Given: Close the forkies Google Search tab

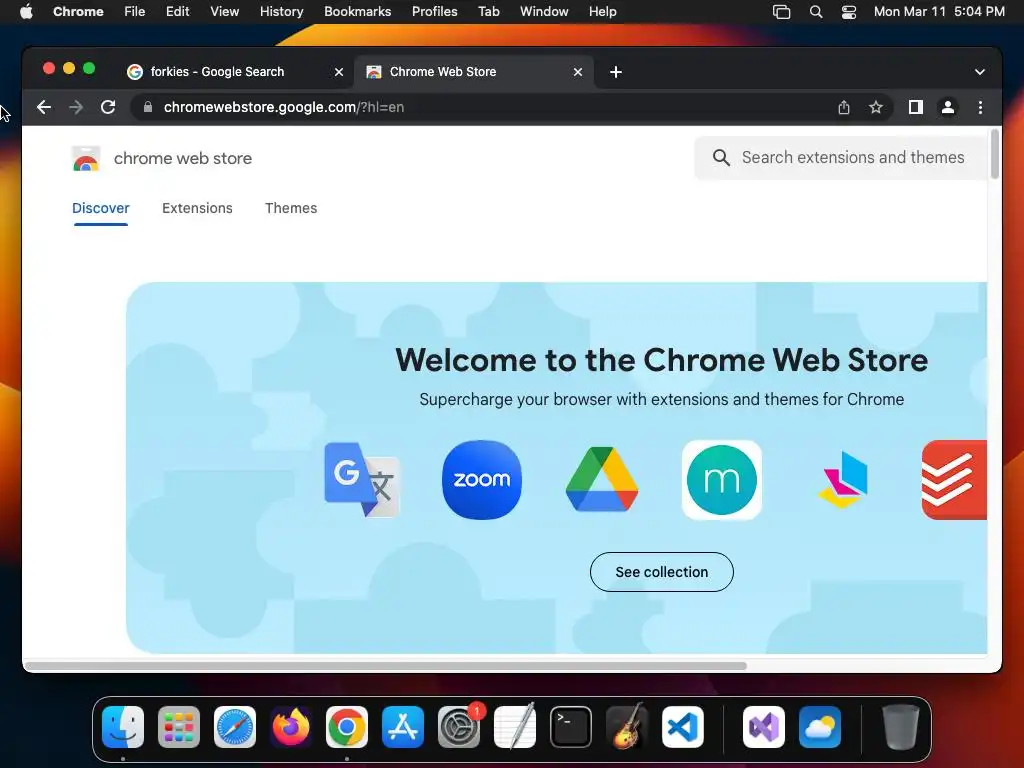Looking at the screenshot, I should point(339,72).
